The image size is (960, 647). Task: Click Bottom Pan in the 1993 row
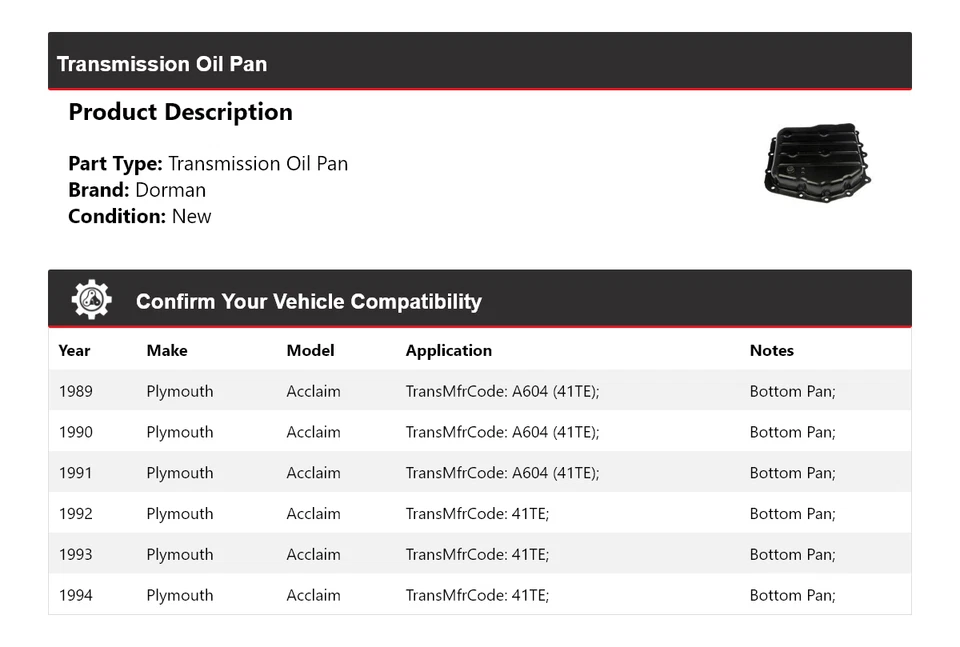[x=792, y=555]
